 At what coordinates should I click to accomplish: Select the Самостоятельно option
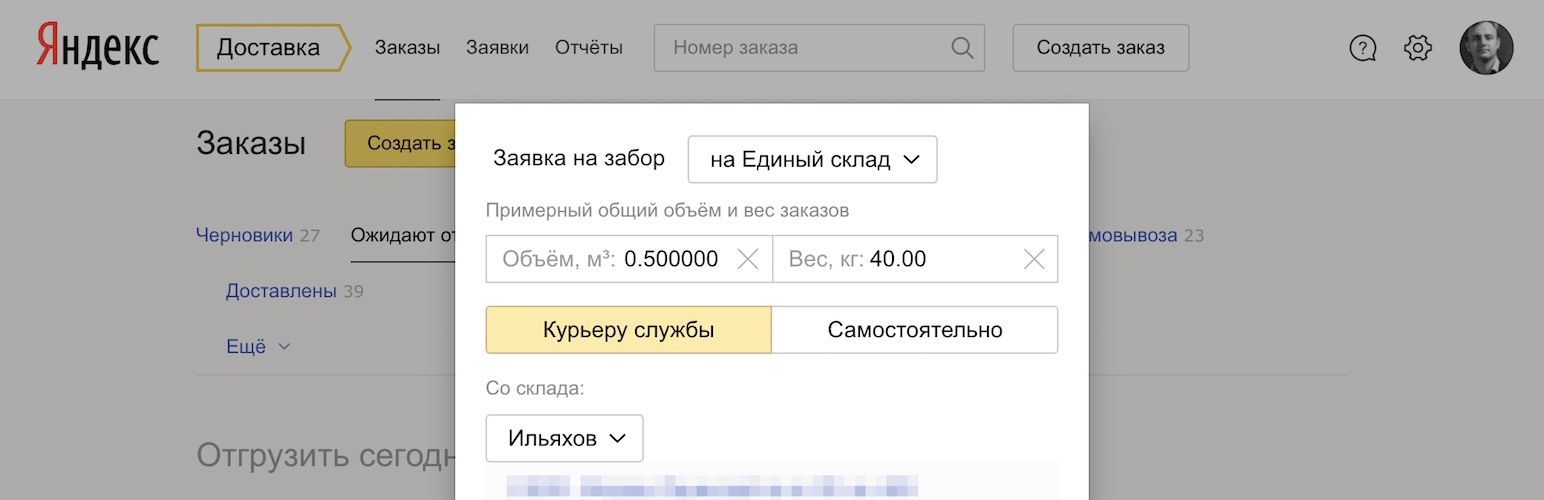(x=914, y=330)
